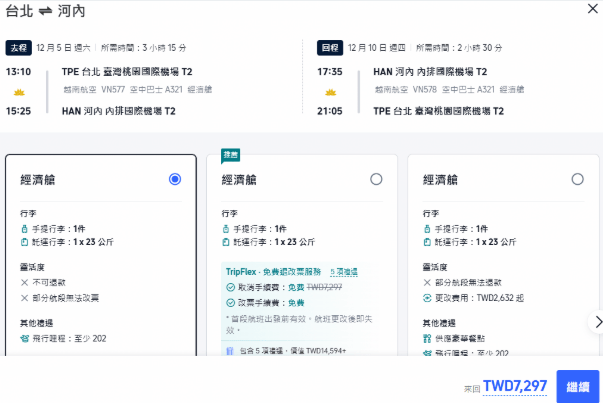Click the 去程 outbound badge

click(18, 48)
